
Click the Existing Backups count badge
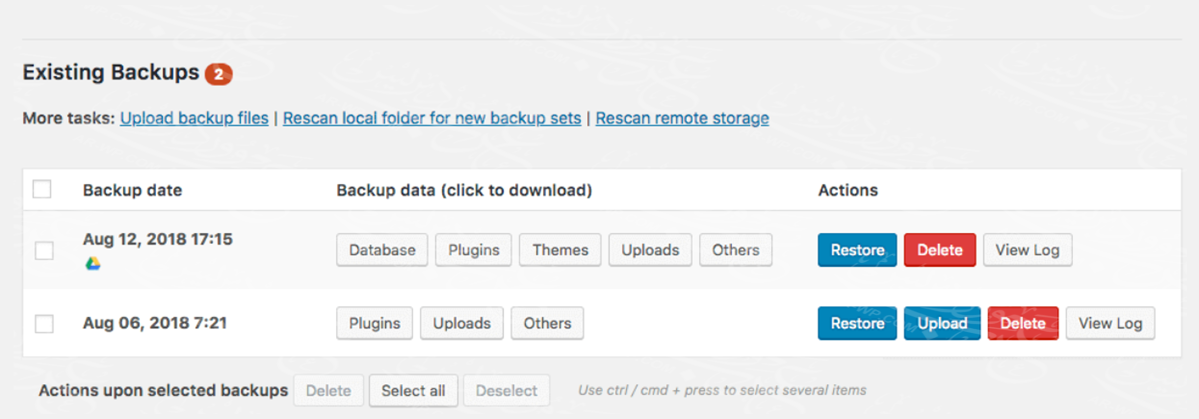point(218,73)
